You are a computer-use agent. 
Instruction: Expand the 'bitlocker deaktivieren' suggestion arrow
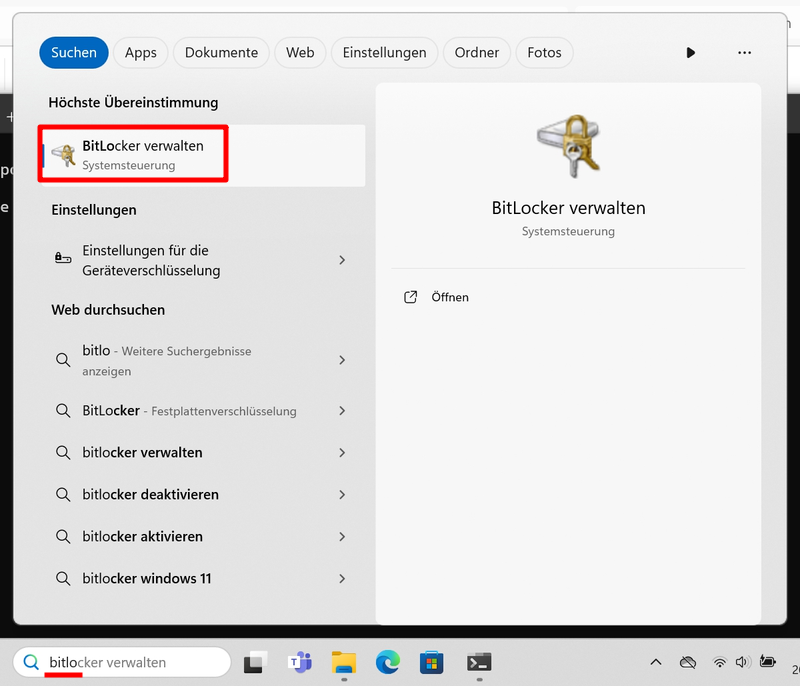tap(342, 495)
